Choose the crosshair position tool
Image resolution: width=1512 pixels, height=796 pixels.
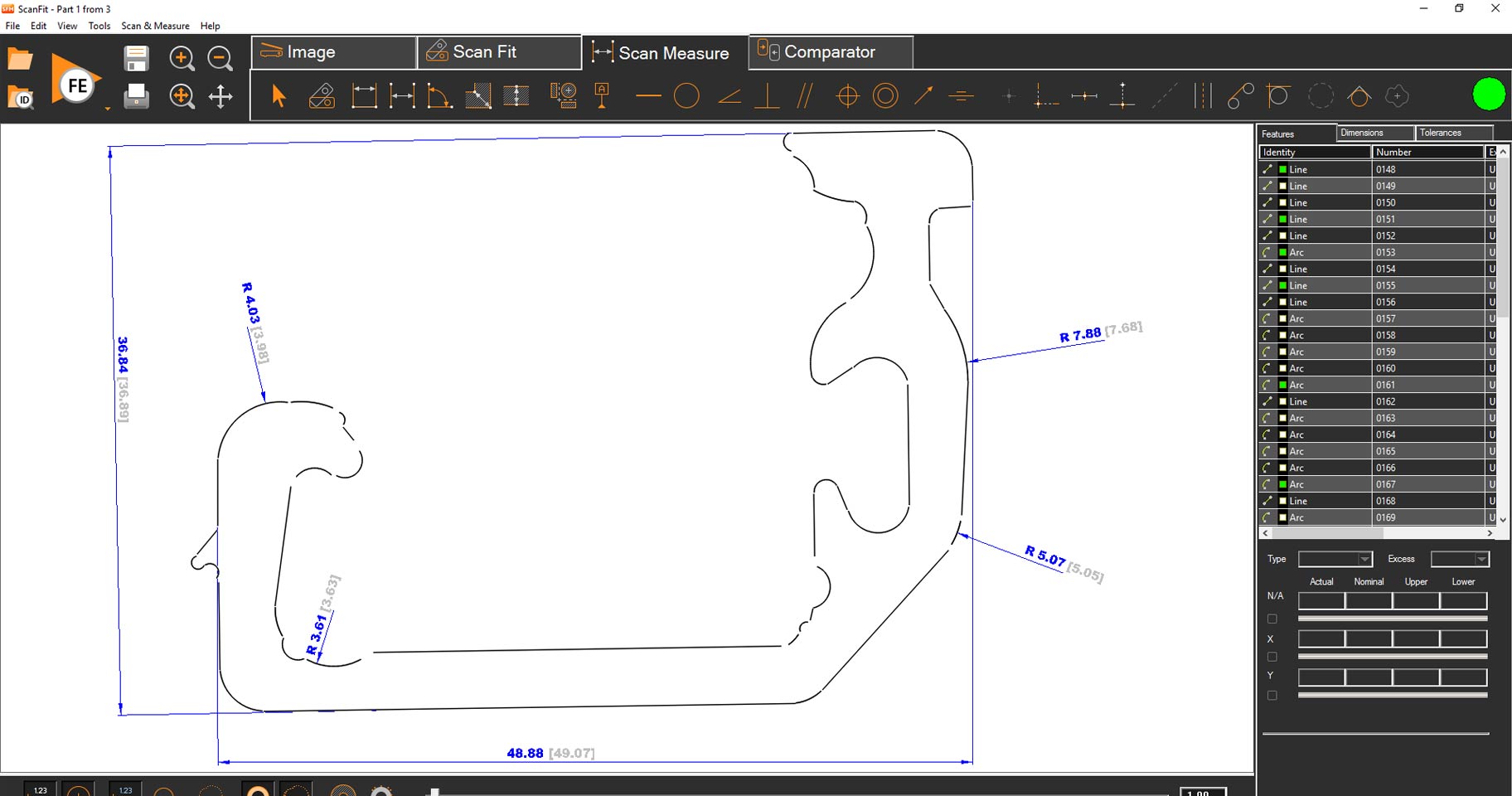[847, 96]
